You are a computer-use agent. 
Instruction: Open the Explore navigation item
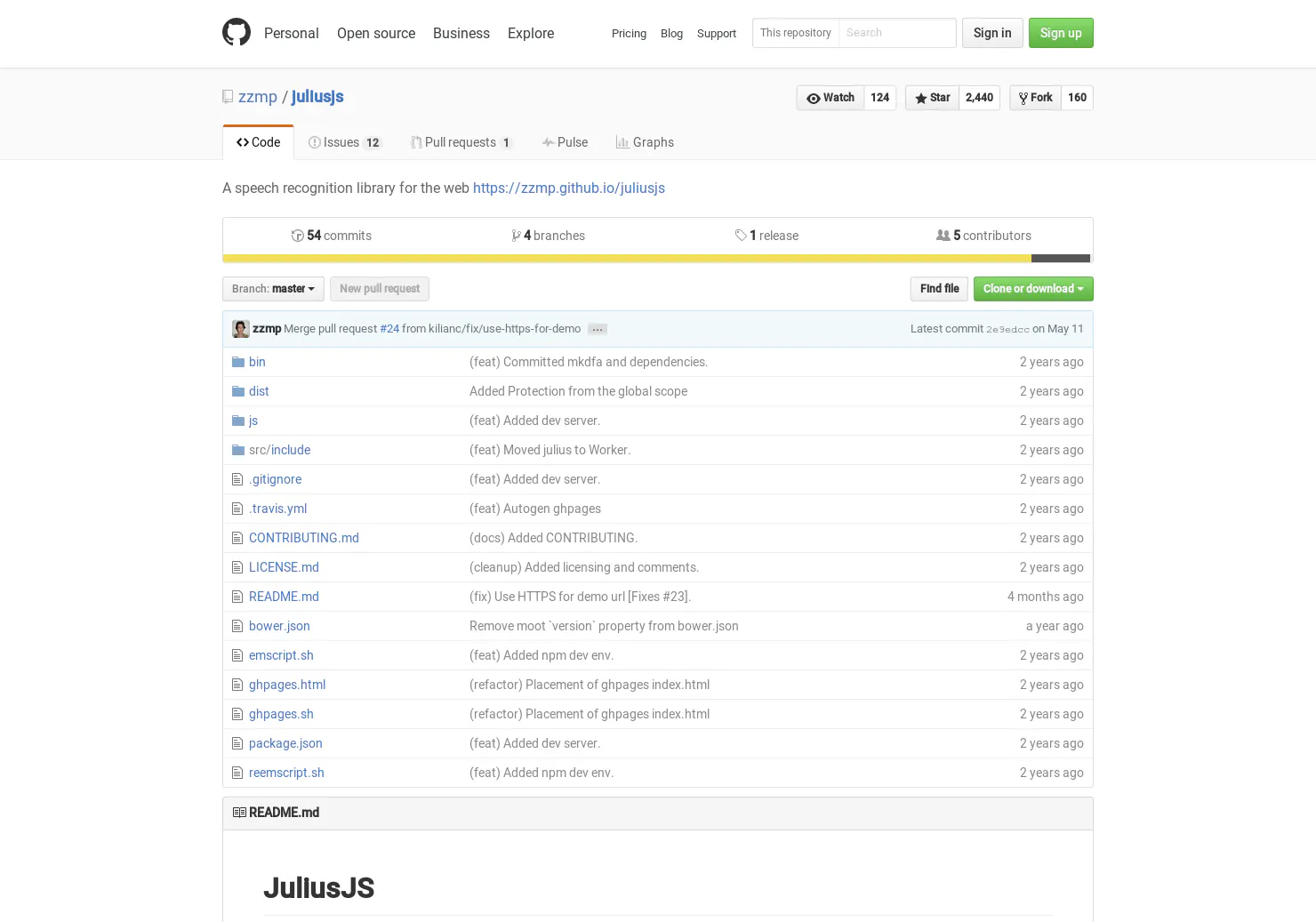531,33
